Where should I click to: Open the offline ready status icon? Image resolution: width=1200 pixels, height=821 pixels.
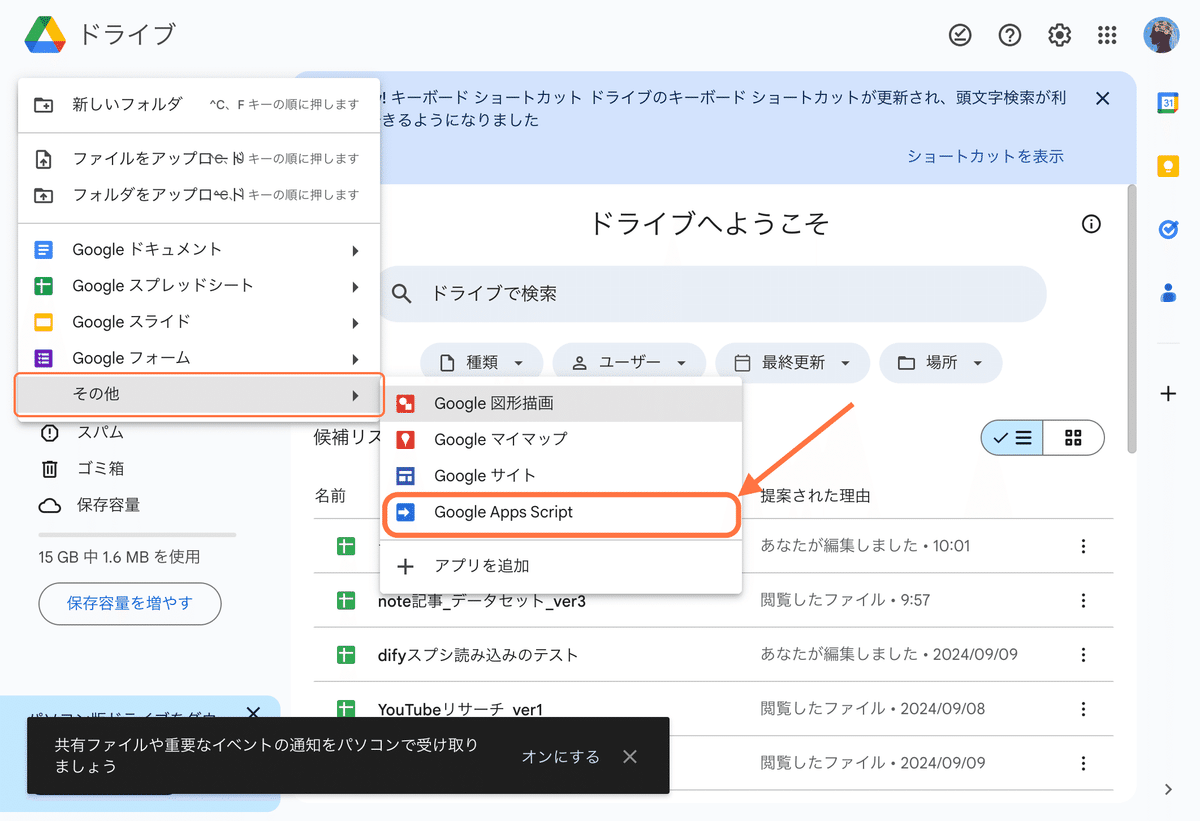960,35
